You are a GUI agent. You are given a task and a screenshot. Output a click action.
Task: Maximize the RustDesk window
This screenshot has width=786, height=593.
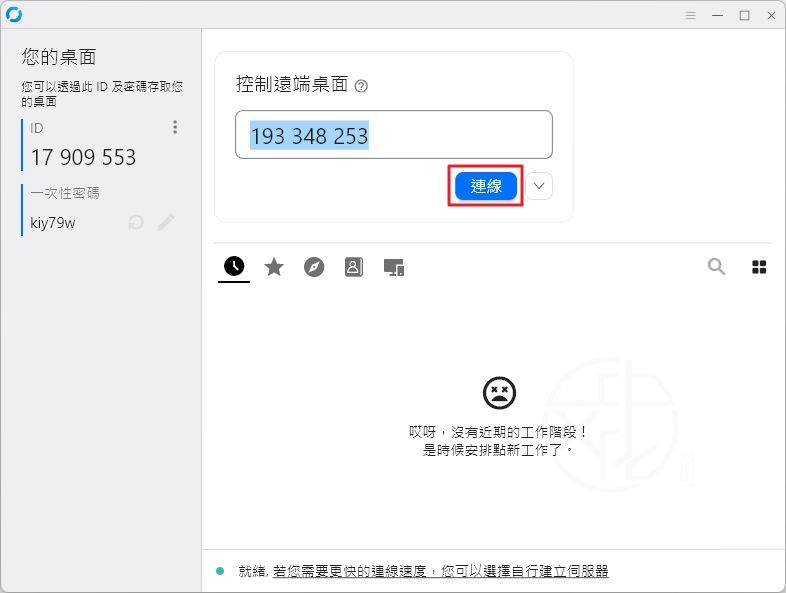click(744, 15)
